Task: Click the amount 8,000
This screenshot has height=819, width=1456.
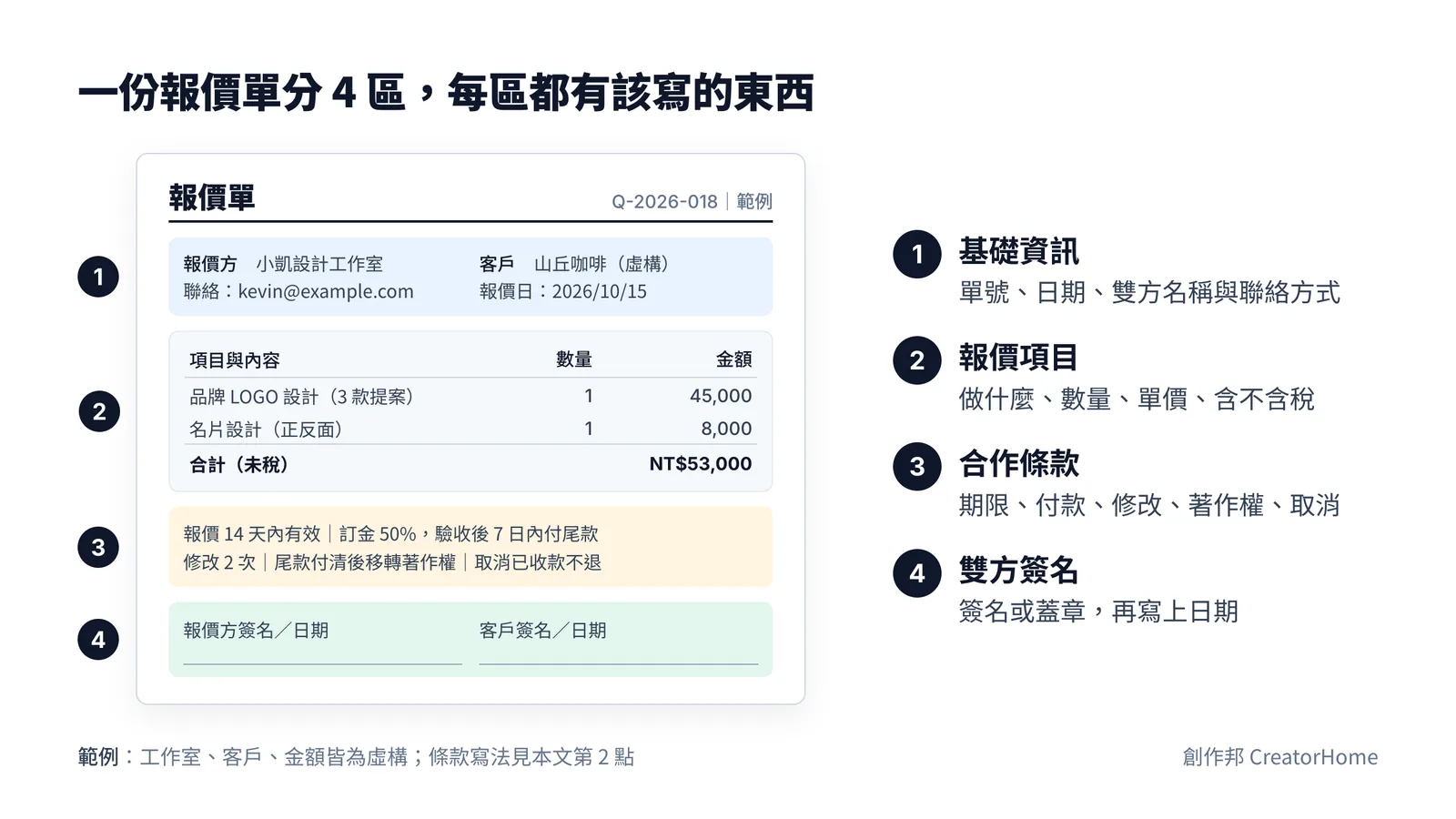Action: point(726,429)
